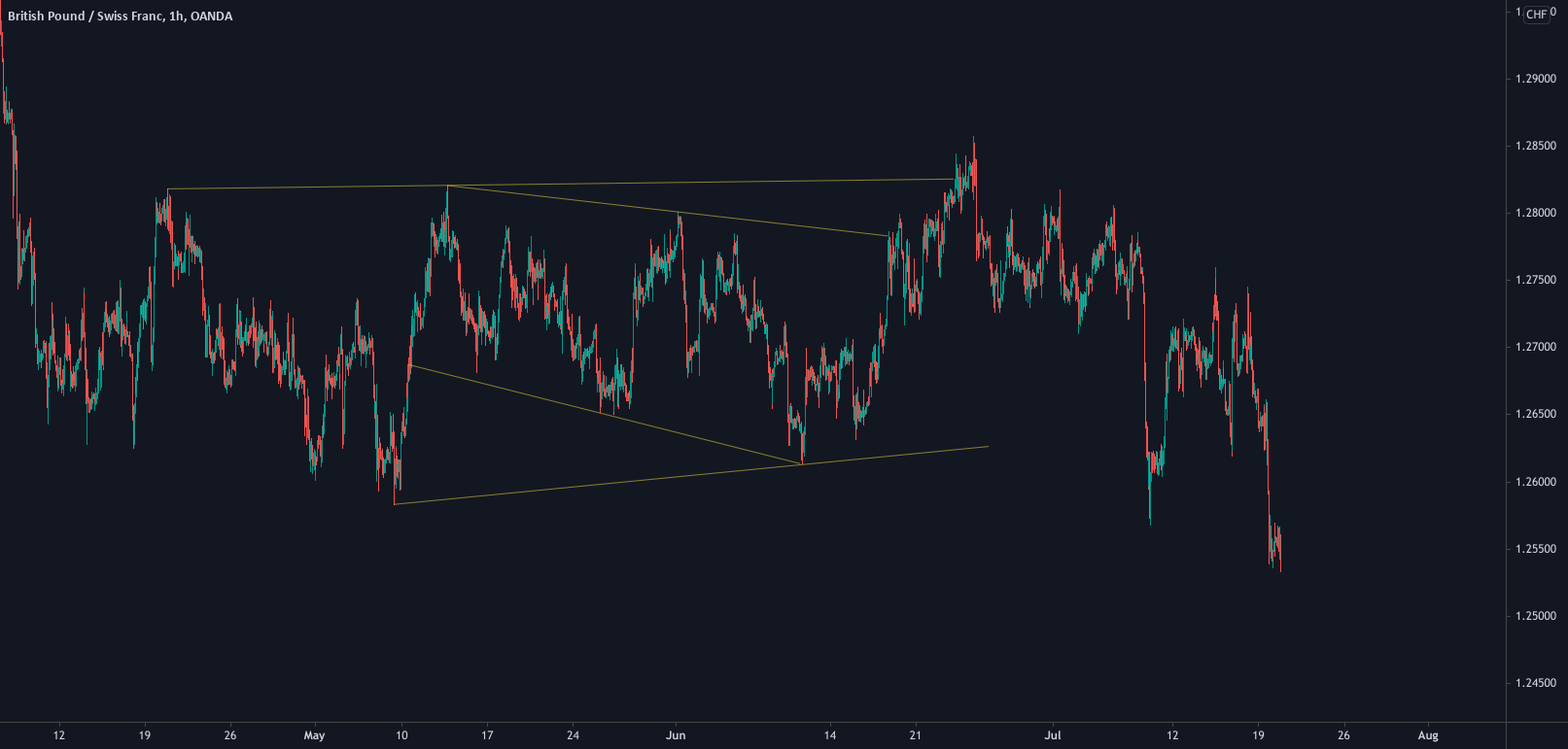Screen dimensions: 1568x749
Task: Select the 1.29000 price axis label
Action: click(1536, 79)
